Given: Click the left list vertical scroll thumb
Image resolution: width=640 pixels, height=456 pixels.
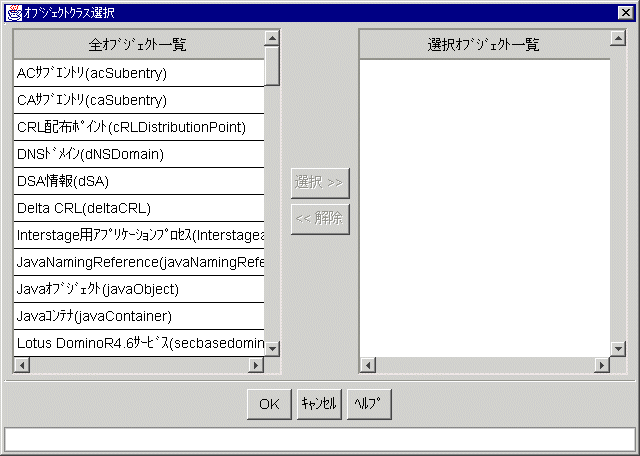Looking at the screenshot, I should pyautogui.click(x=272, y=66).
